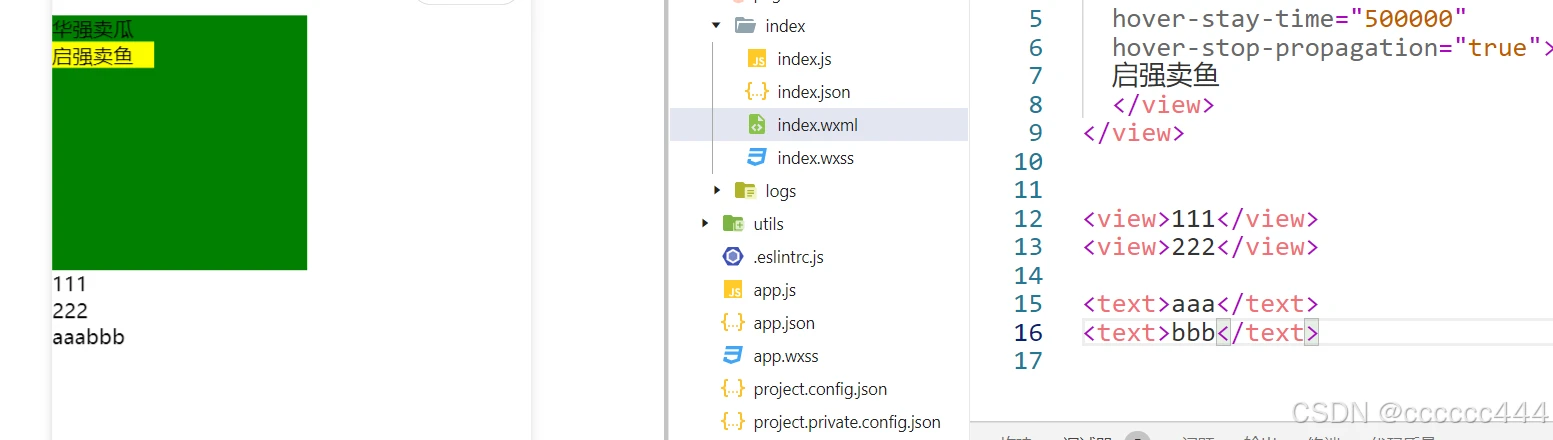Collapse the index folder arrow
1553x440 pixels.
(x=716, y=26)
